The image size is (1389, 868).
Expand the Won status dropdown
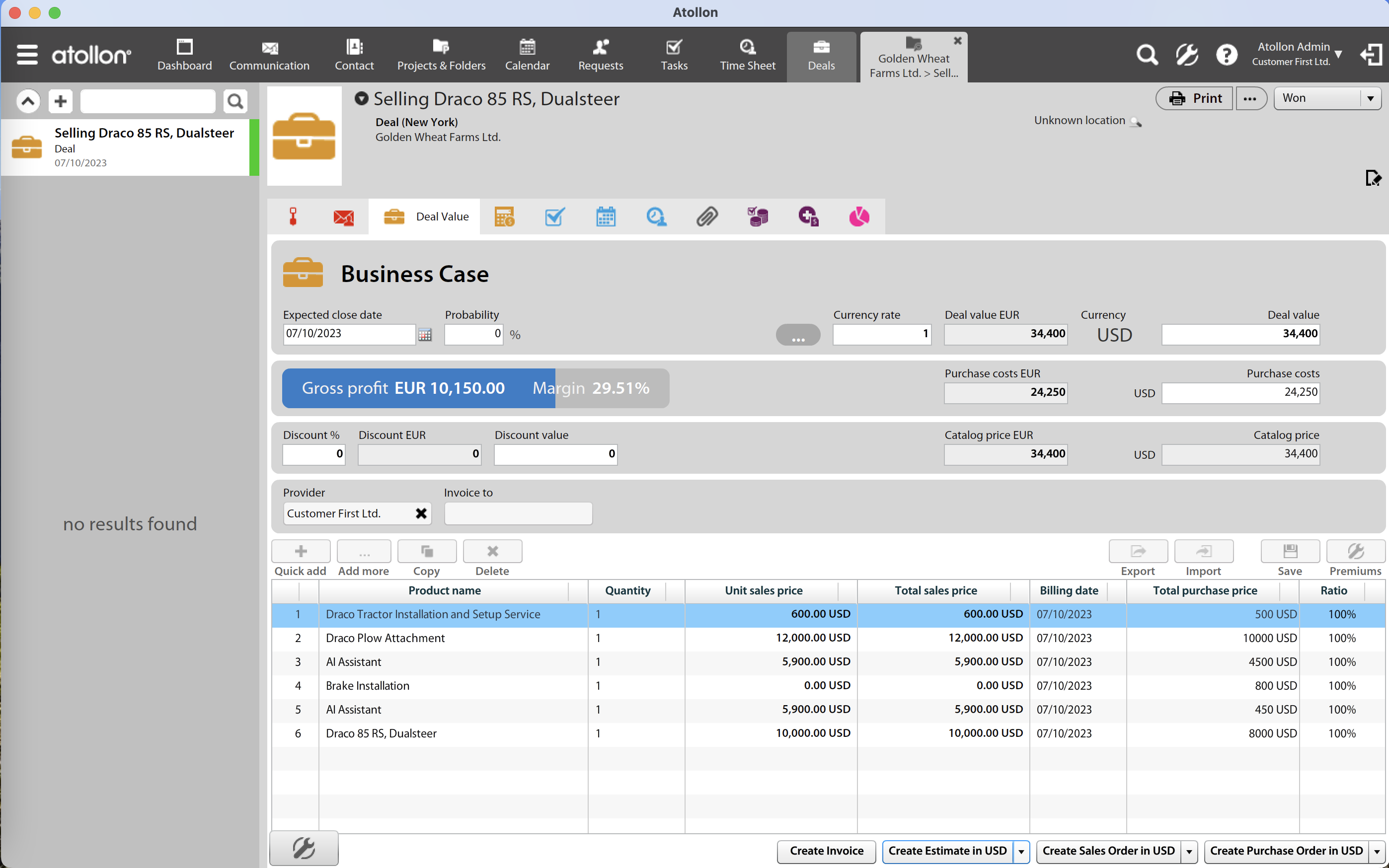[x=1370, y=98]
